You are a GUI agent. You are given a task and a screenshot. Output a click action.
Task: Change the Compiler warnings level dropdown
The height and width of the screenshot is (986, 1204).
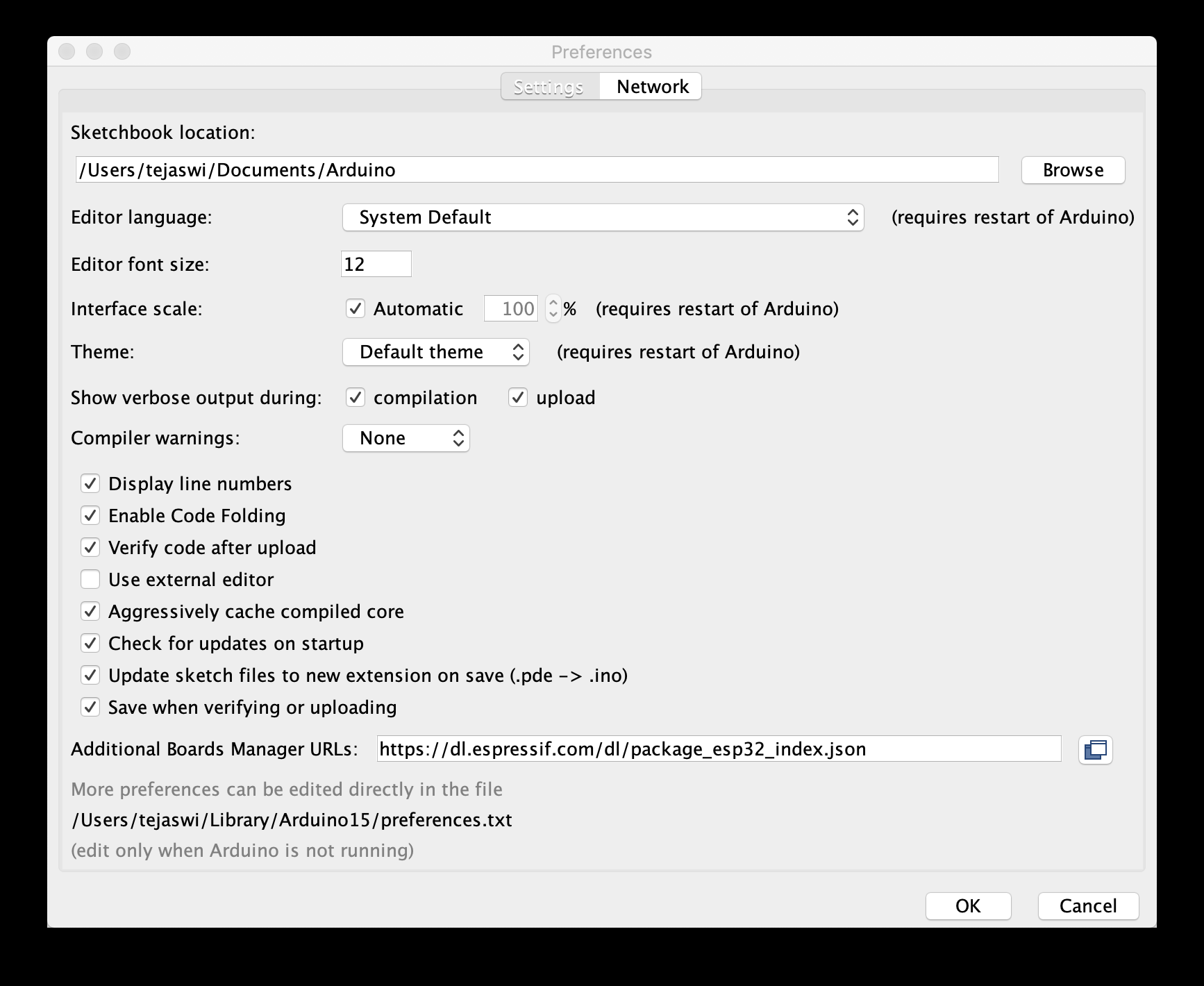406,438
